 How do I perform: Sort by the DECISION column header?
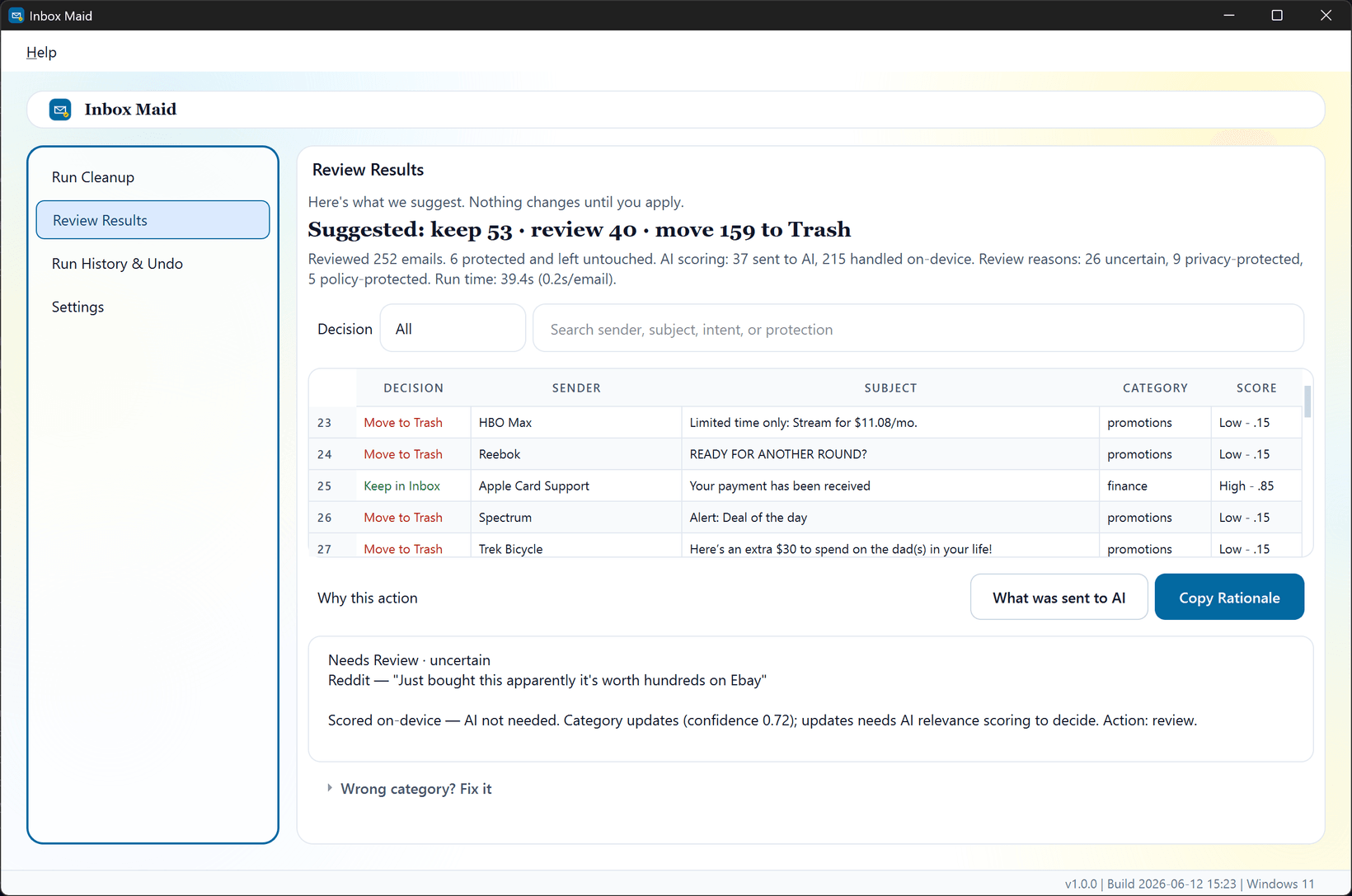click(413, 387)
